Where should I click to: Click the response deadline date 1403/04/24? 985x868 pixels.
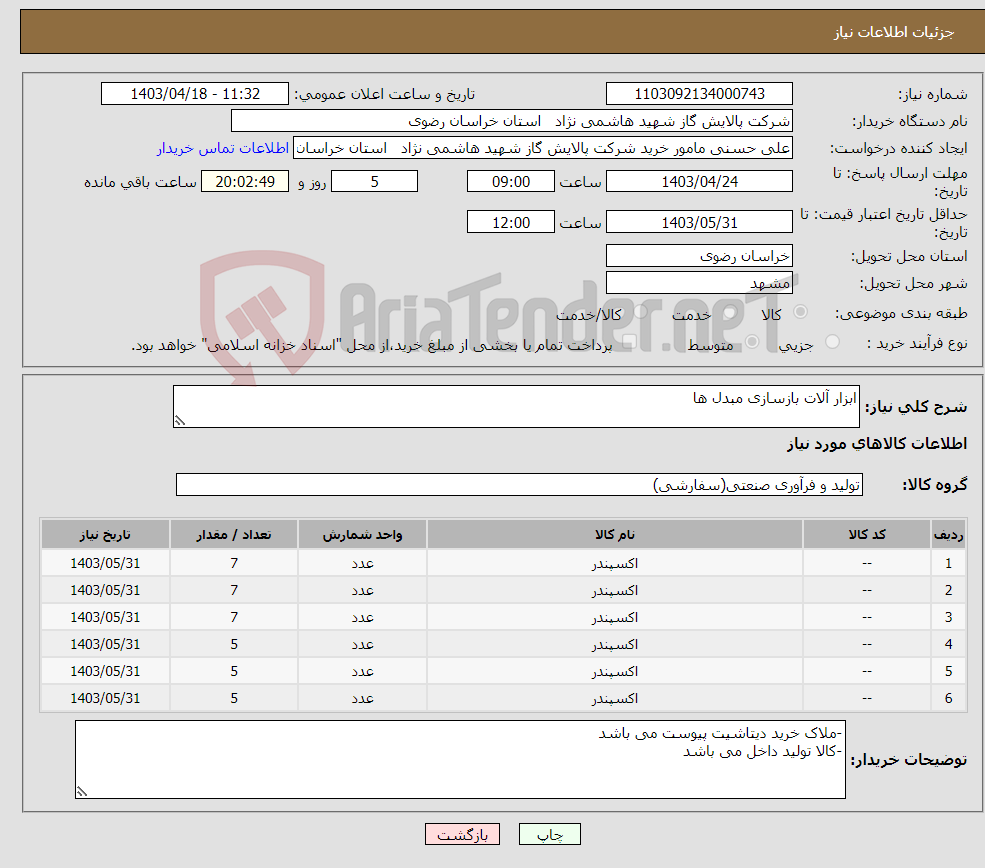pos(699,182)
